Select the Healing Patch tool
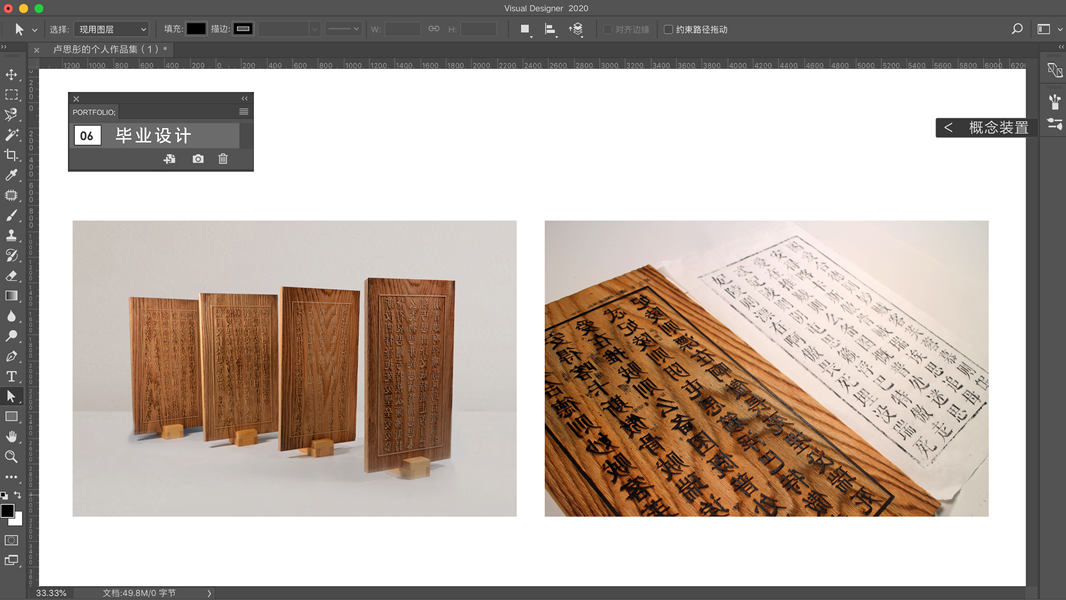This screenshot has height=600, width=1066. pyautogui.click(x=12, y=195)
